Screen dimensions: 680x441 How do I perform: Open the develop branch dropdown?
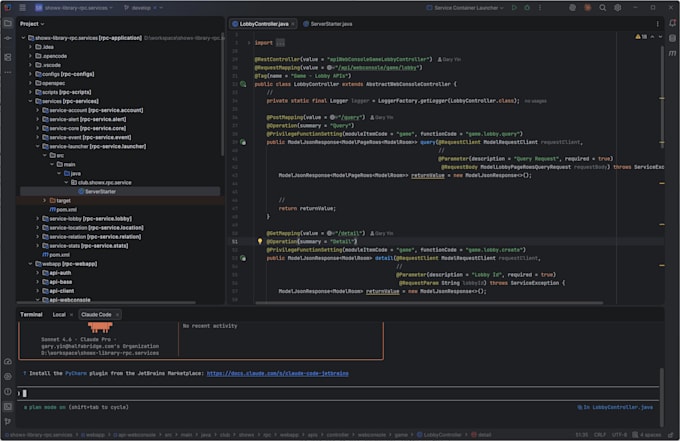[x=143, y=7]
